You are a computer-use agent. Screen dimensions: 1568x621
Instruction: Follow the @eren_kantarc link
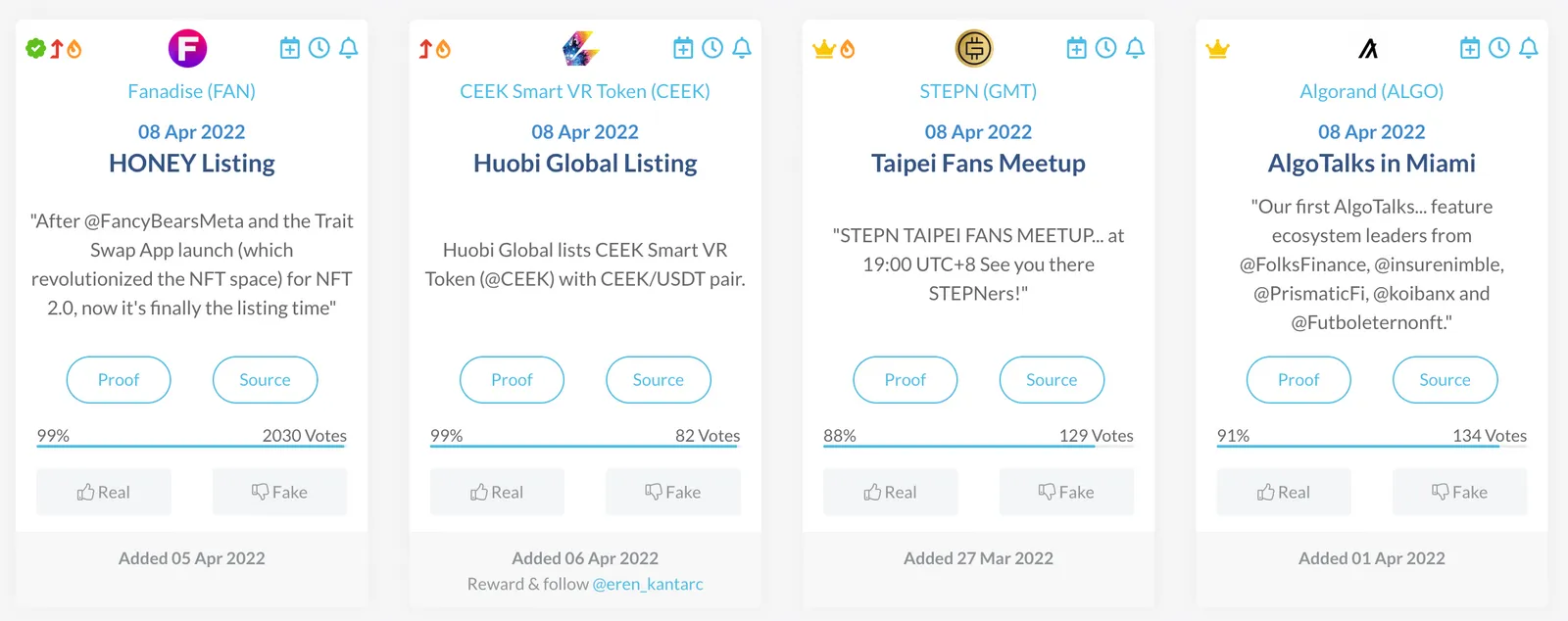[648, 584]
